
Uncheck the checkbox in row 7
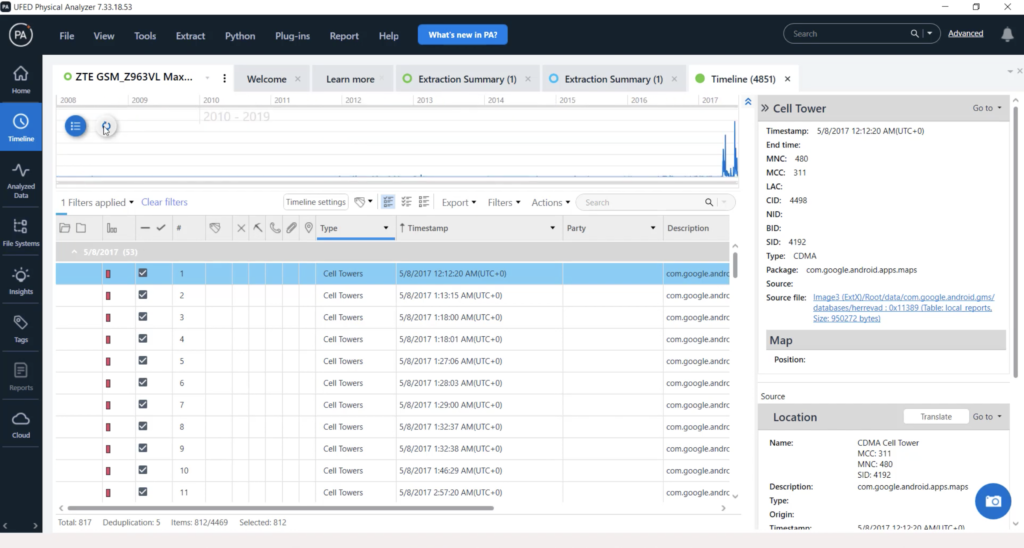point(142,404)
